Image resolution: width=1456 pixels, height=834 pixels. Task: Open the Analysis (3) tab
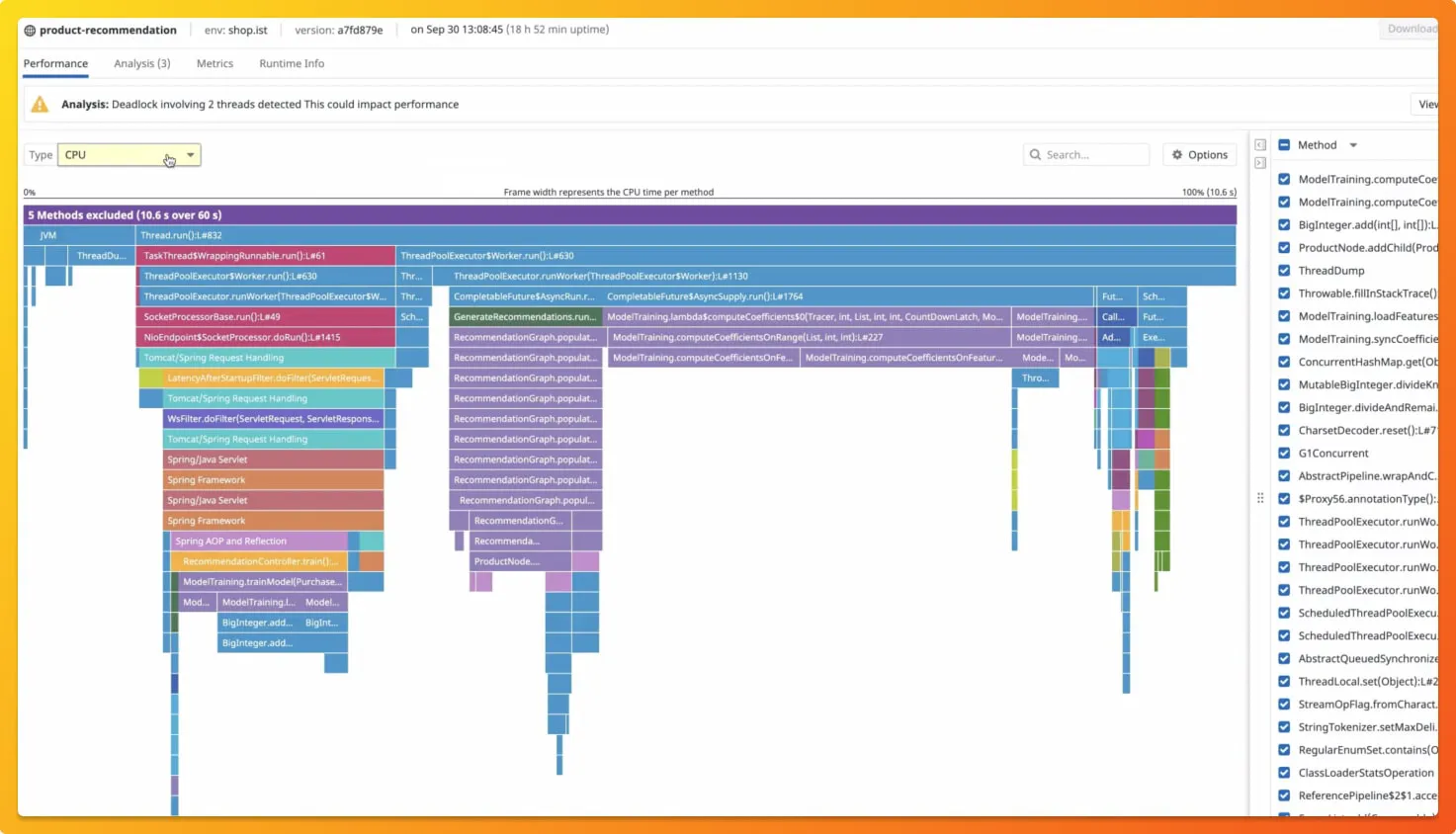(142, 63)
